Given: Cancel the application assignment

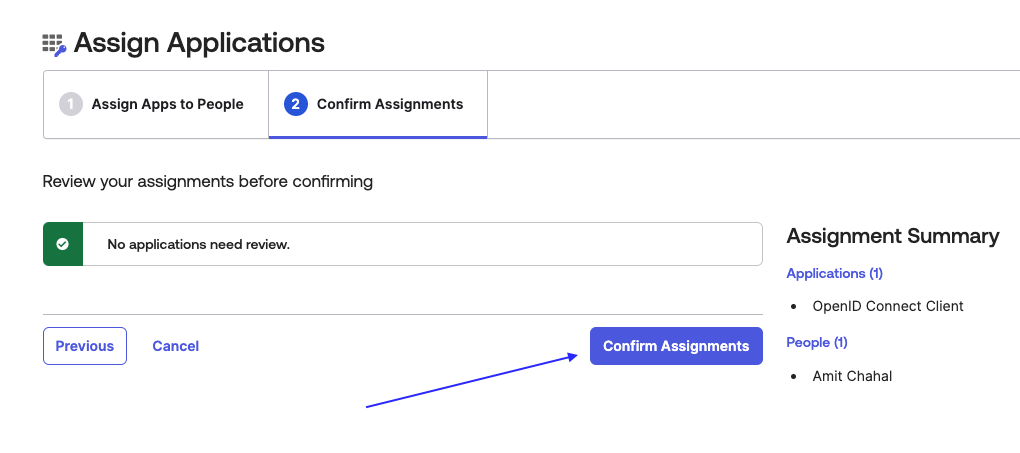Looking at the screenshot, I should coord(175,346).
